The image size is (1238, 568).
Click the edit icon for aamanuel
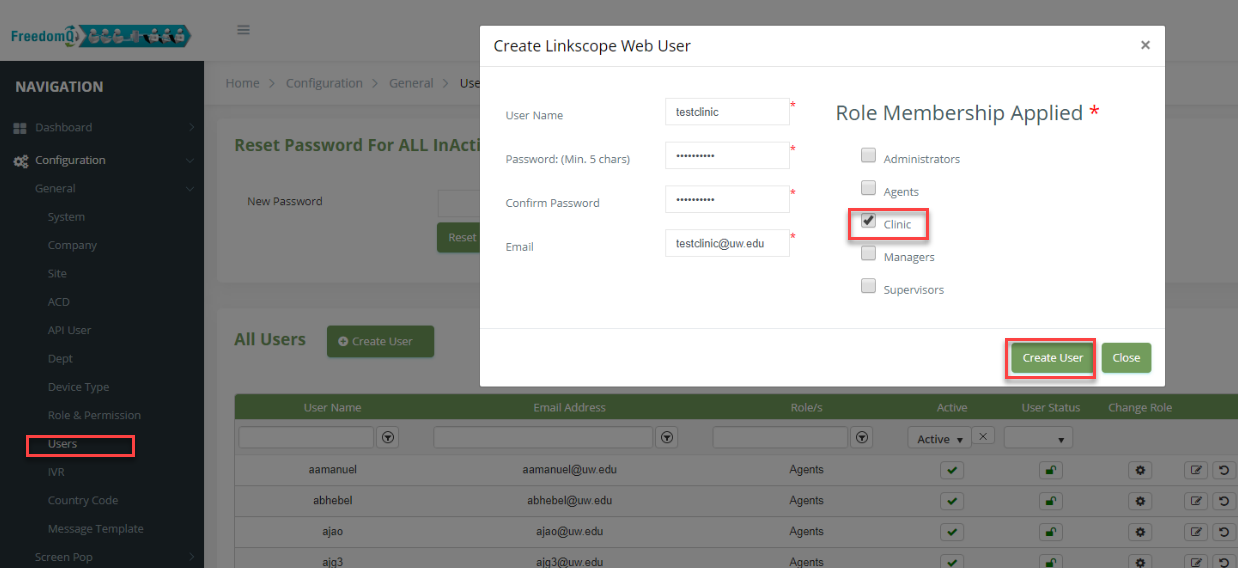tap(1195, 470)
